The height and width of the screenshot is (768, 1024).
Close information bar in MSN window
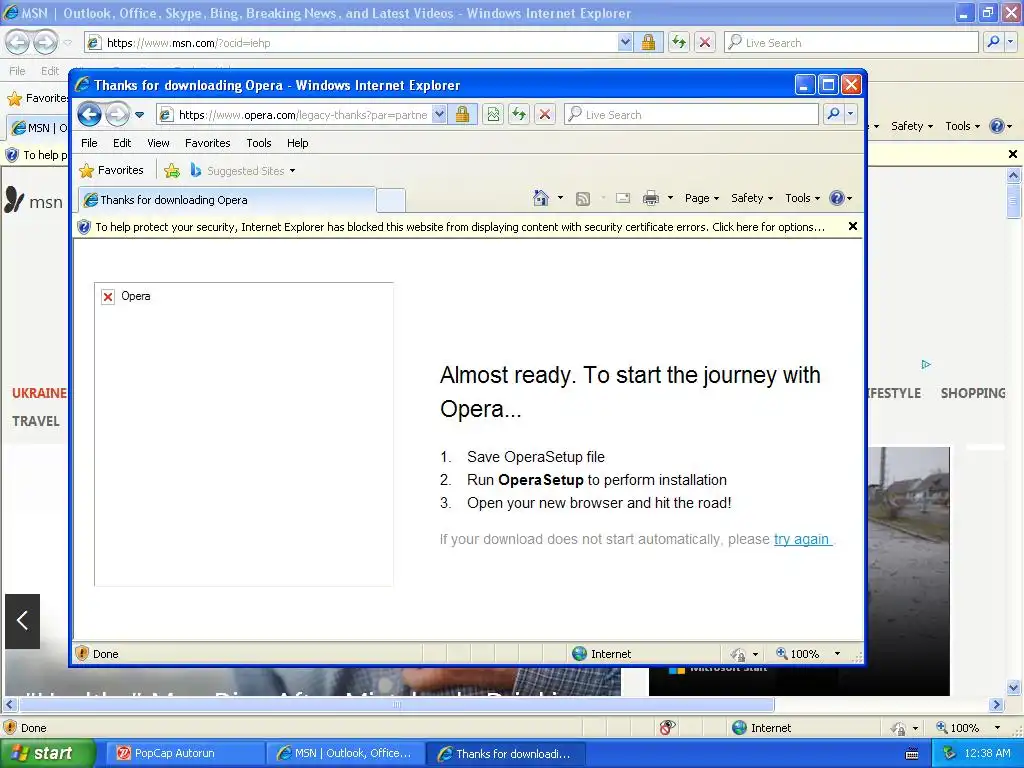click(x=1012, y=154)
